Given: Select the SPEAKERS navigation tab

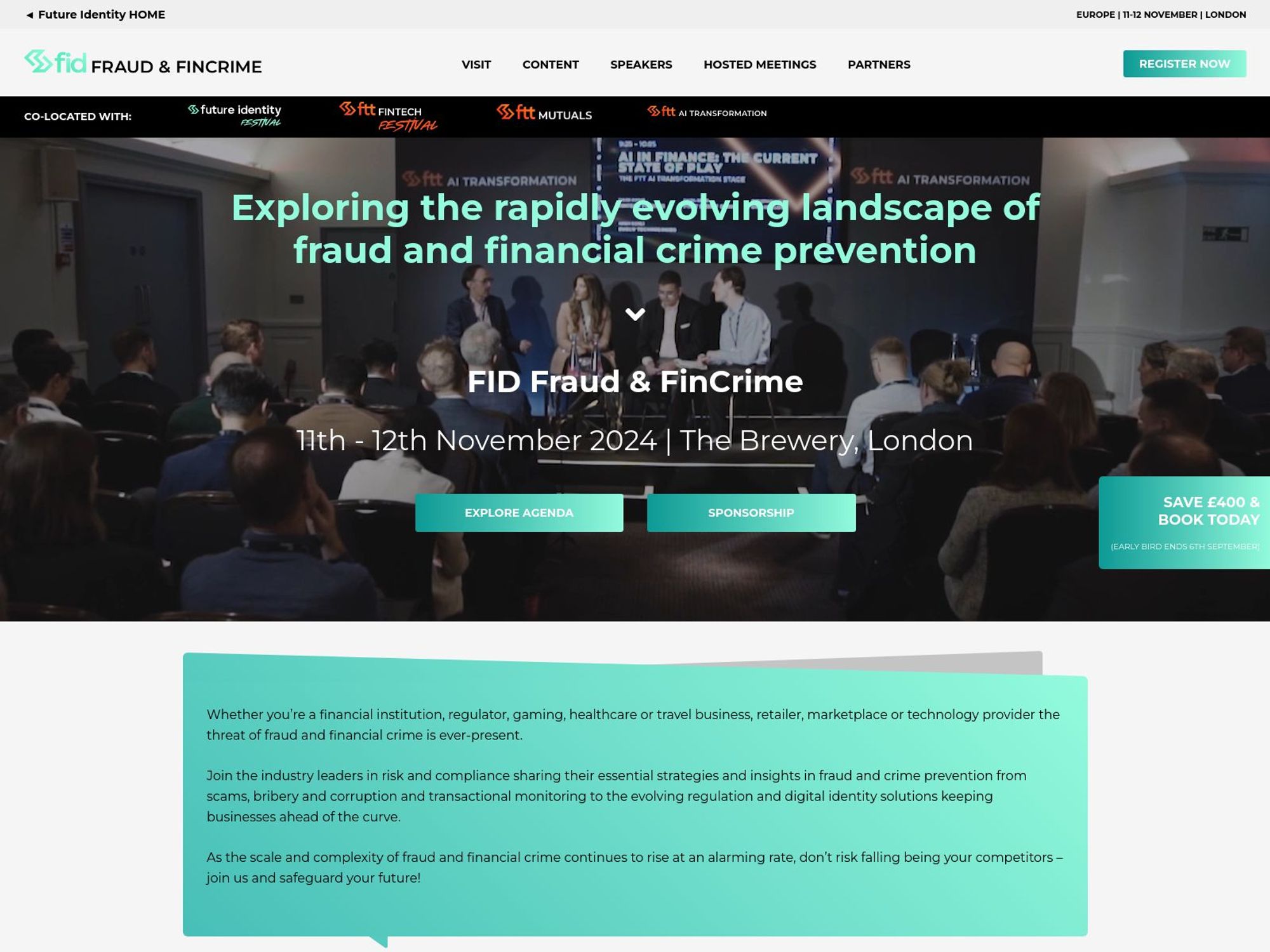Looking at the screenshot, I should pyautogui.click(x=641, y=64).
